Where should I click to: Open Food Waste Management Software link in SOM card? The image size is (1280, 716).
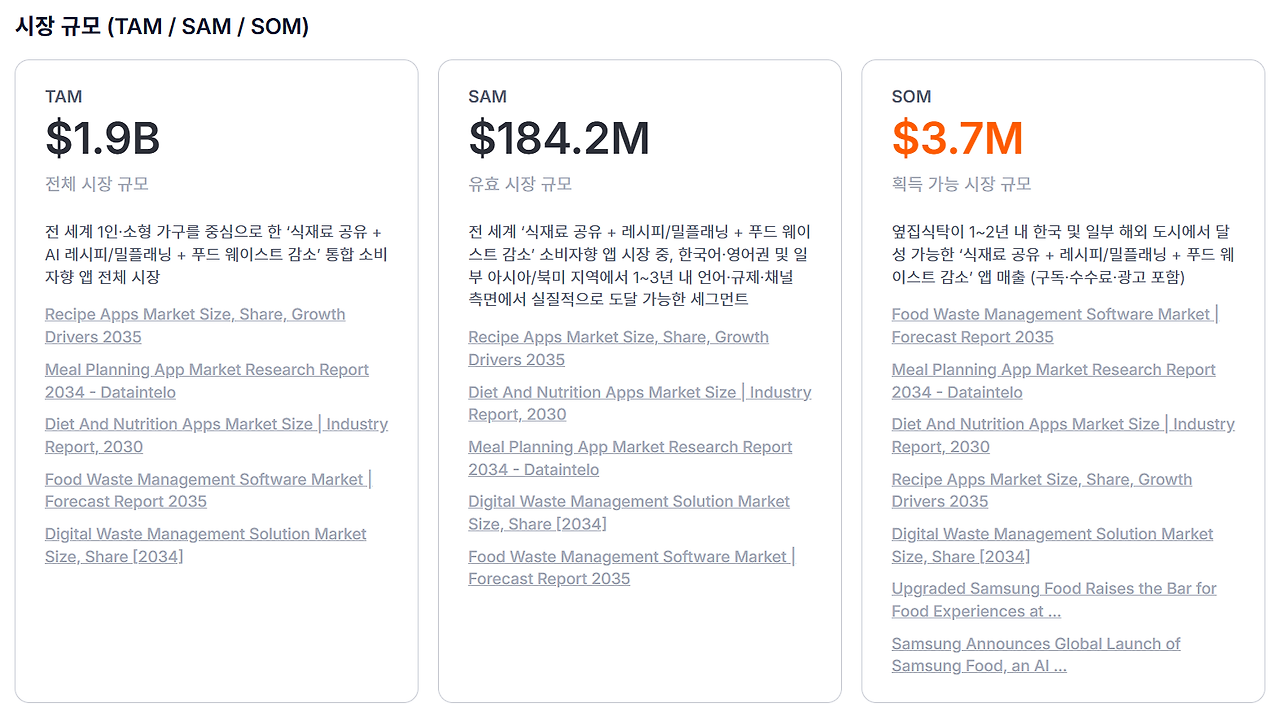tap(1055, 325)
